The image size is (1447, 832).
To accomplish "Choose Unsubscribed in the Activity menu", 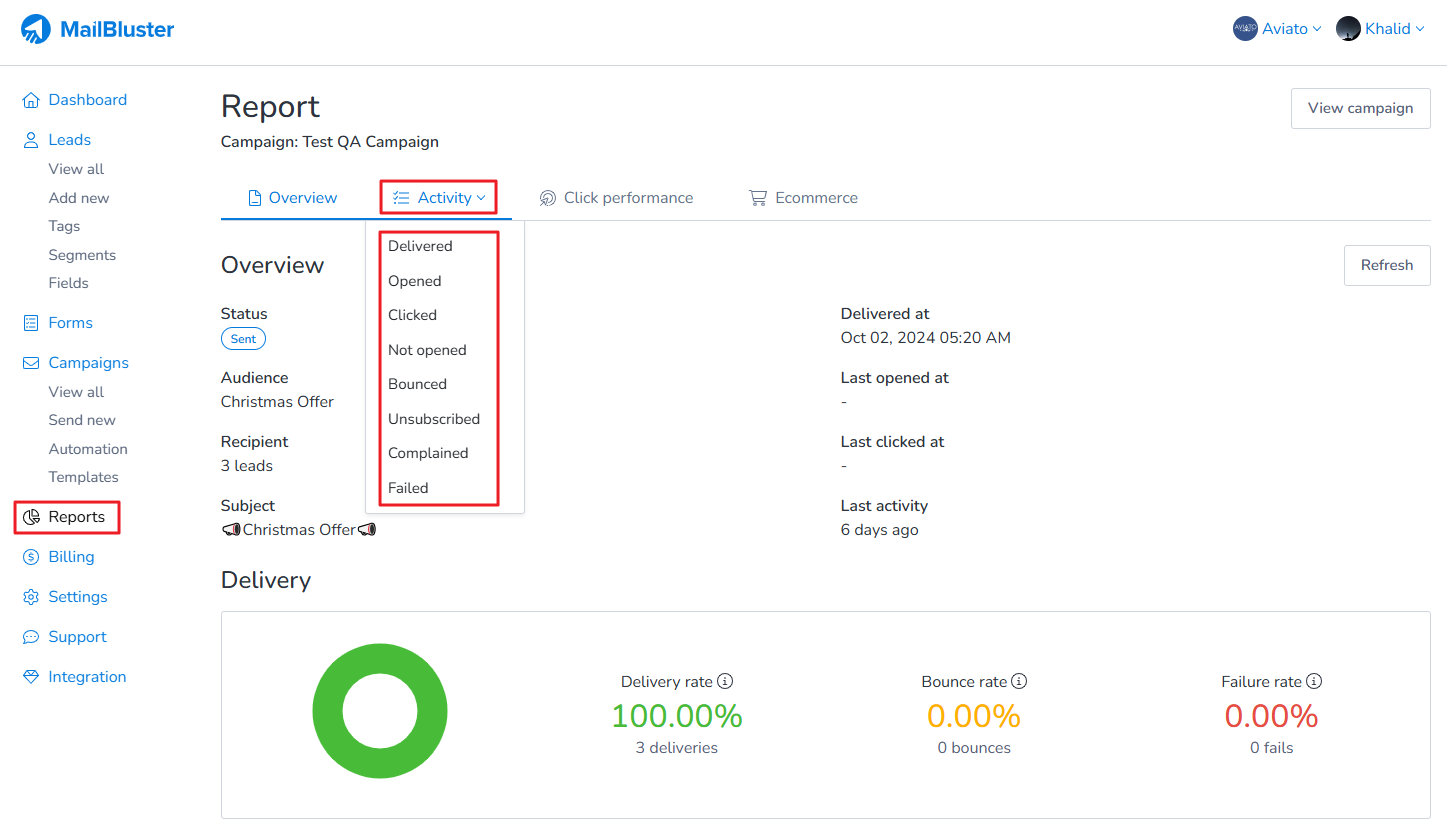I will tap(434, 419).
